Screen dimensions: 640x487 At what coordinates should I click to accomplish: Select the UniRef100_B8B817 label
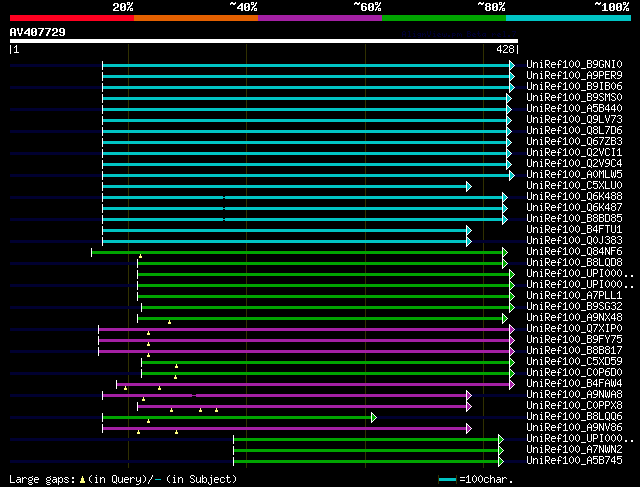click(x=574, y=351)
